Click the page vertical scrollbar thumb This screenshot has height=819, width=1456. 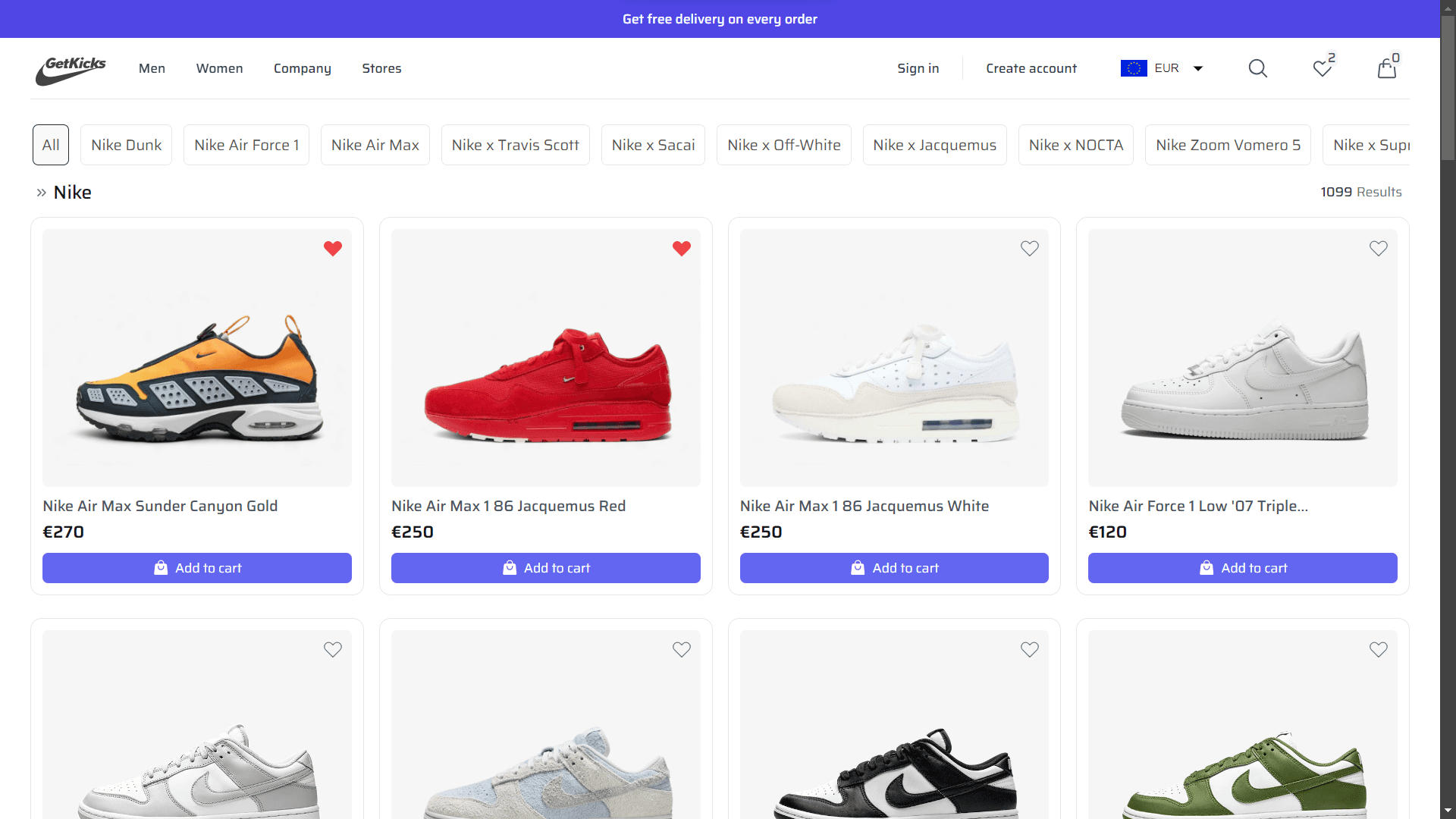1448,87
